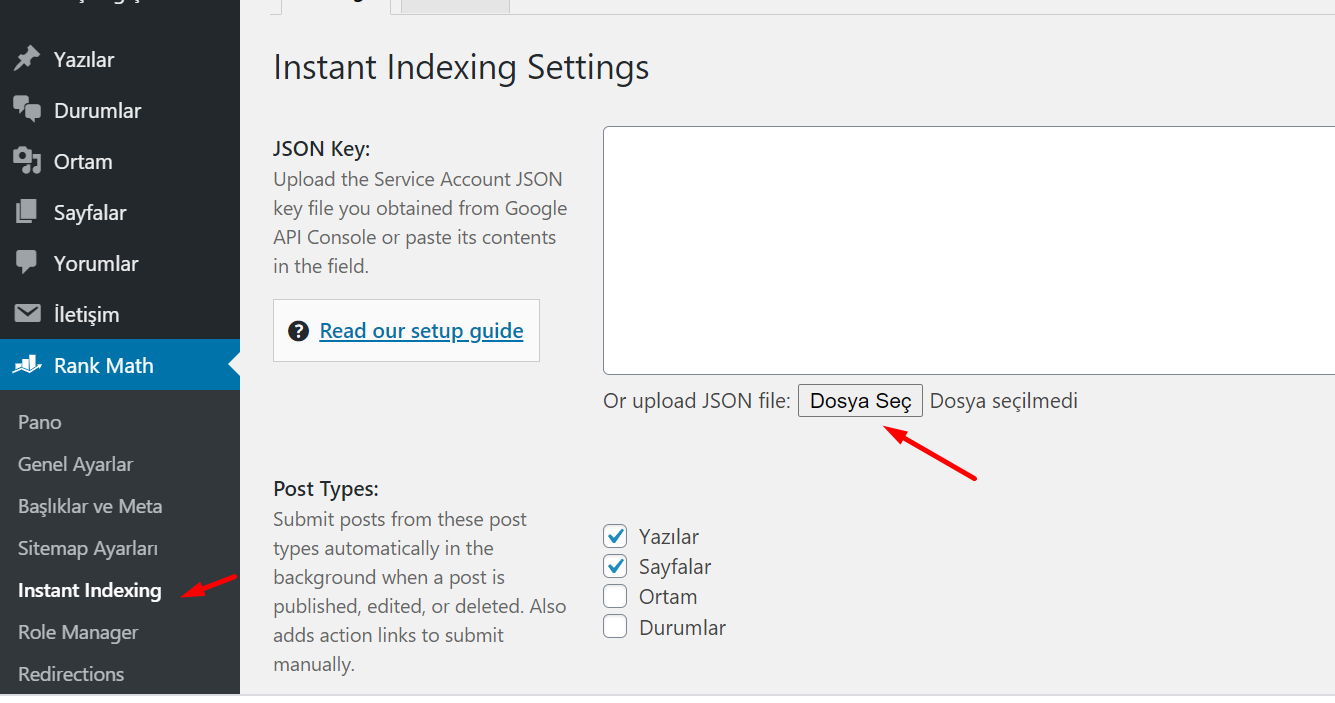Enable the Durumlar post type checkbox
The image size is (1335, 703).
click(615, 627)
